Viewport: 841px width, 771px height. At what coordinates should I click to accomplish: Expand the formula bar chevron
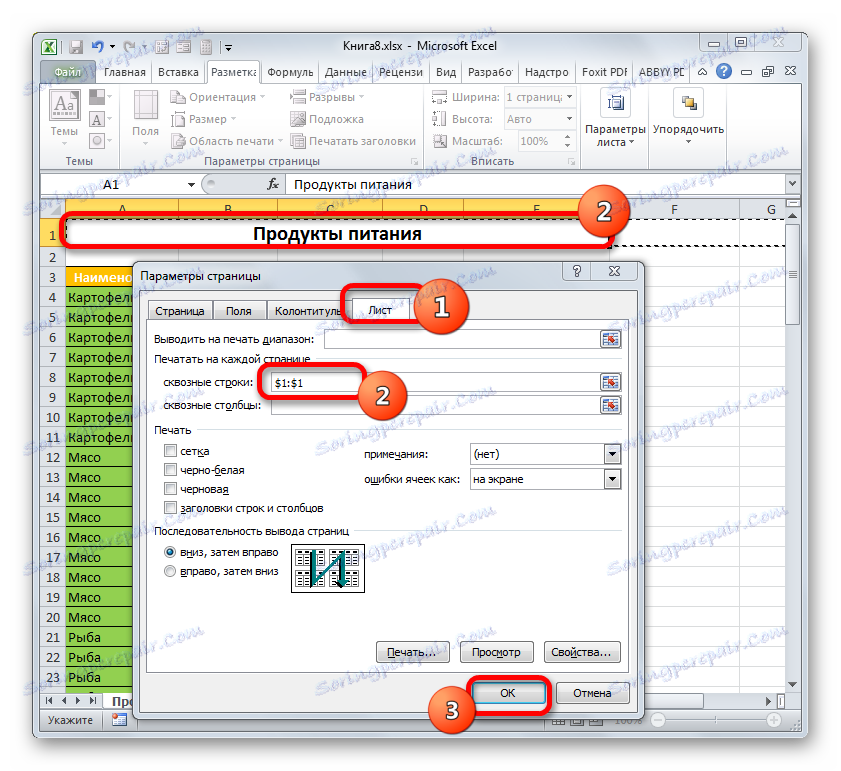[792, 183]
